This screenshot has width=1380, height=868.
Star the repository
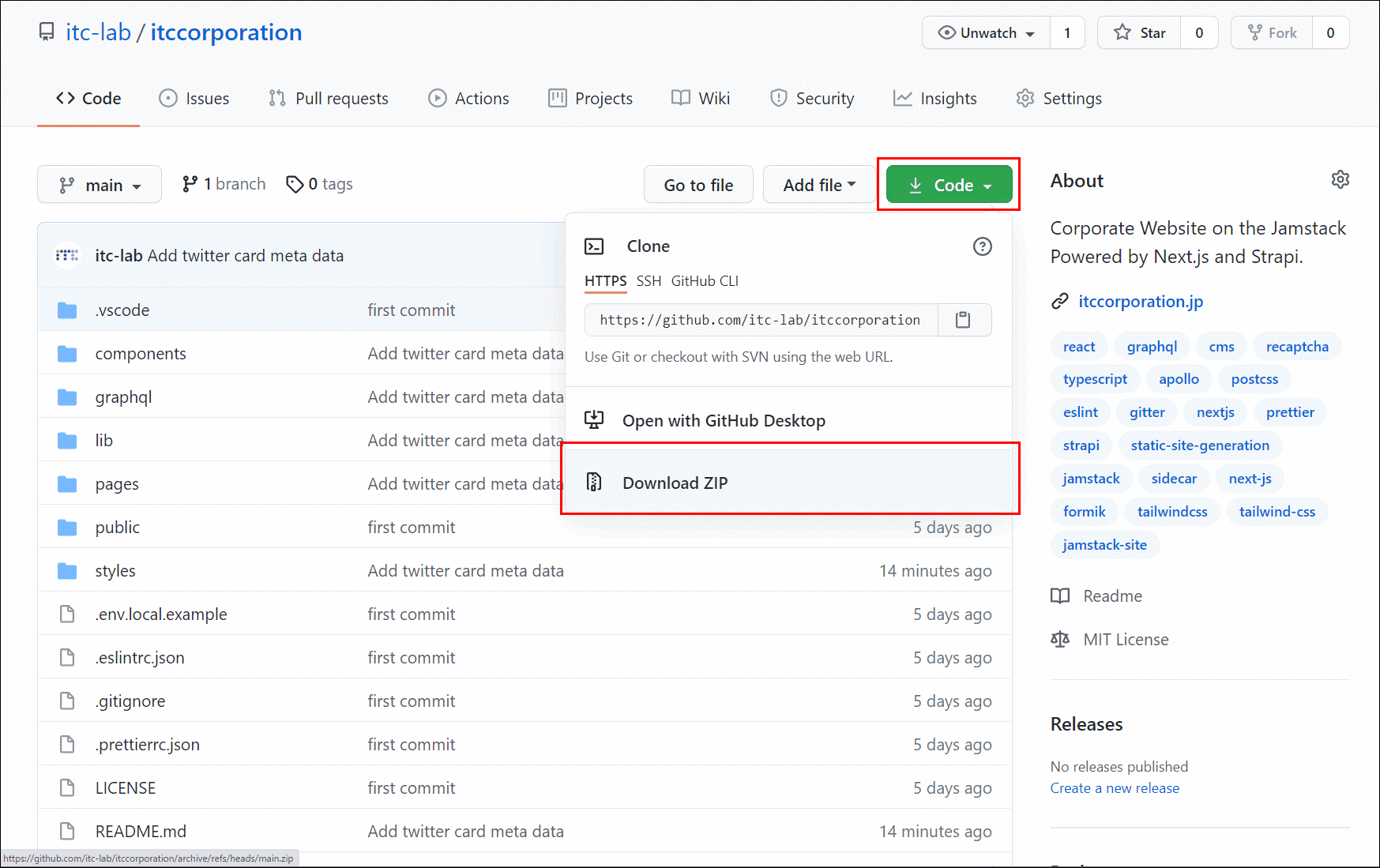(1140, 33)
